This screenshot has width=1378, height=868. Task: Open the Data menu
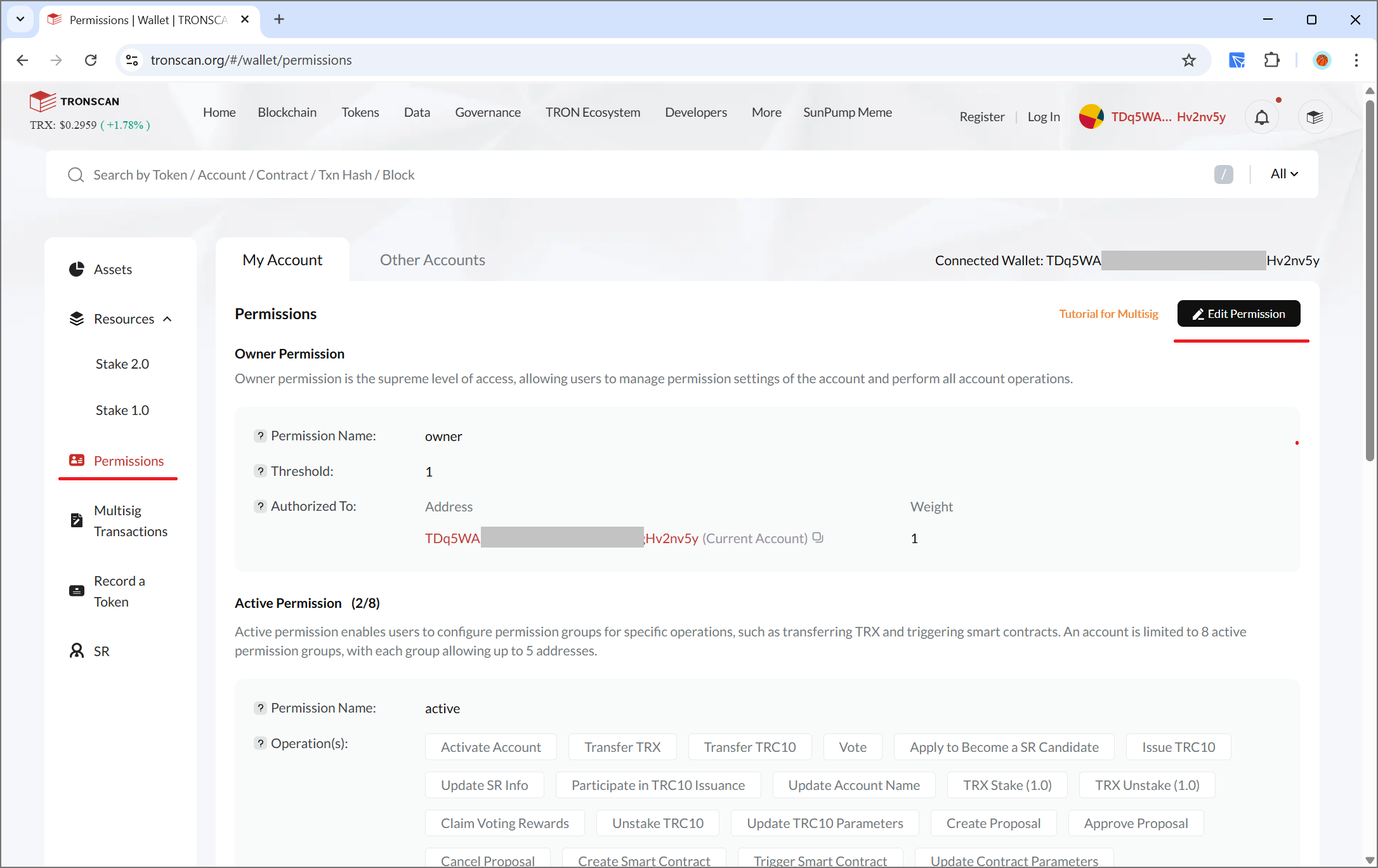point(417,112)
